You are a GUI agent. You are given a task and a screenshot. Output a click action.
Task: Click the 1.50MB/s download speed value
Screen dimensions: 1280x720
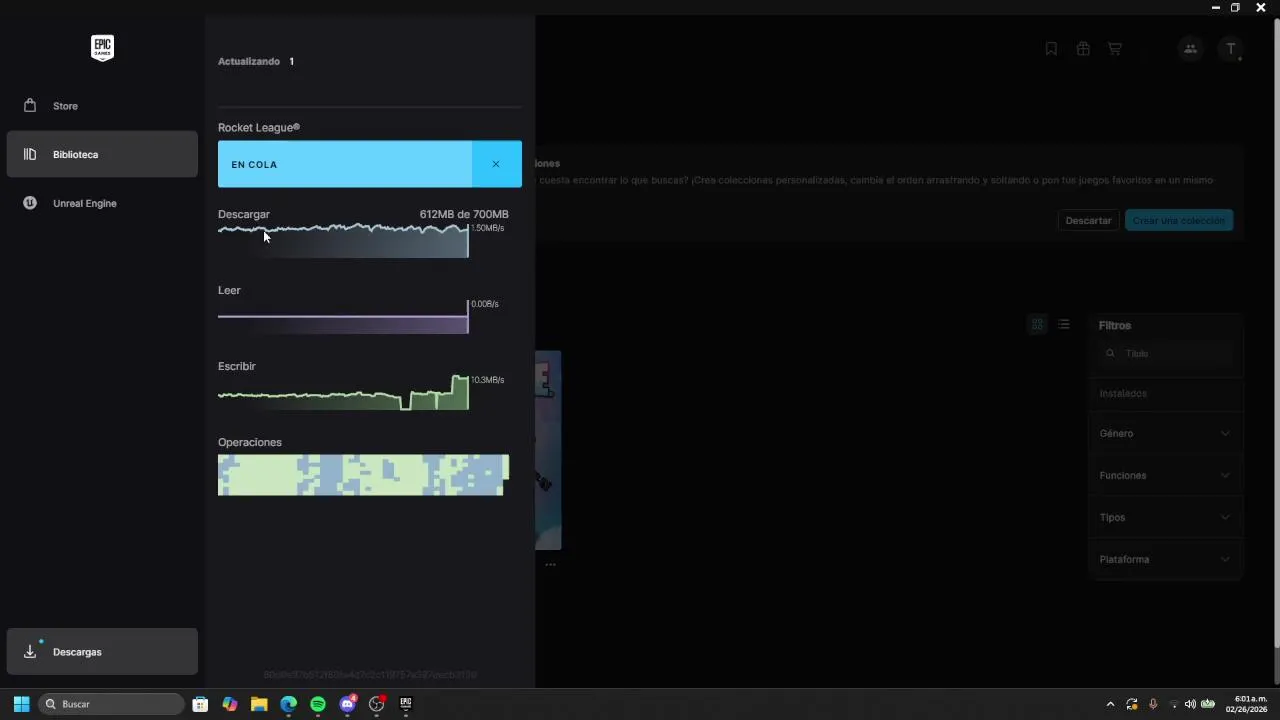coord(487,228)
